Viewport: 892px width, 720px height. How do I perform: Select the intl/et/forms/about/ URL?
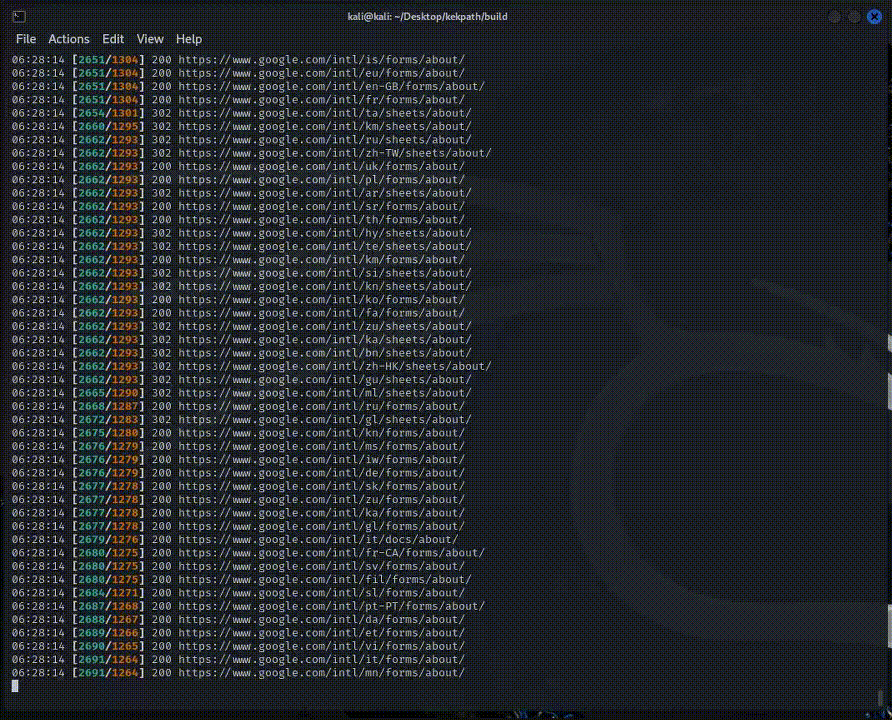coord(321,633)
